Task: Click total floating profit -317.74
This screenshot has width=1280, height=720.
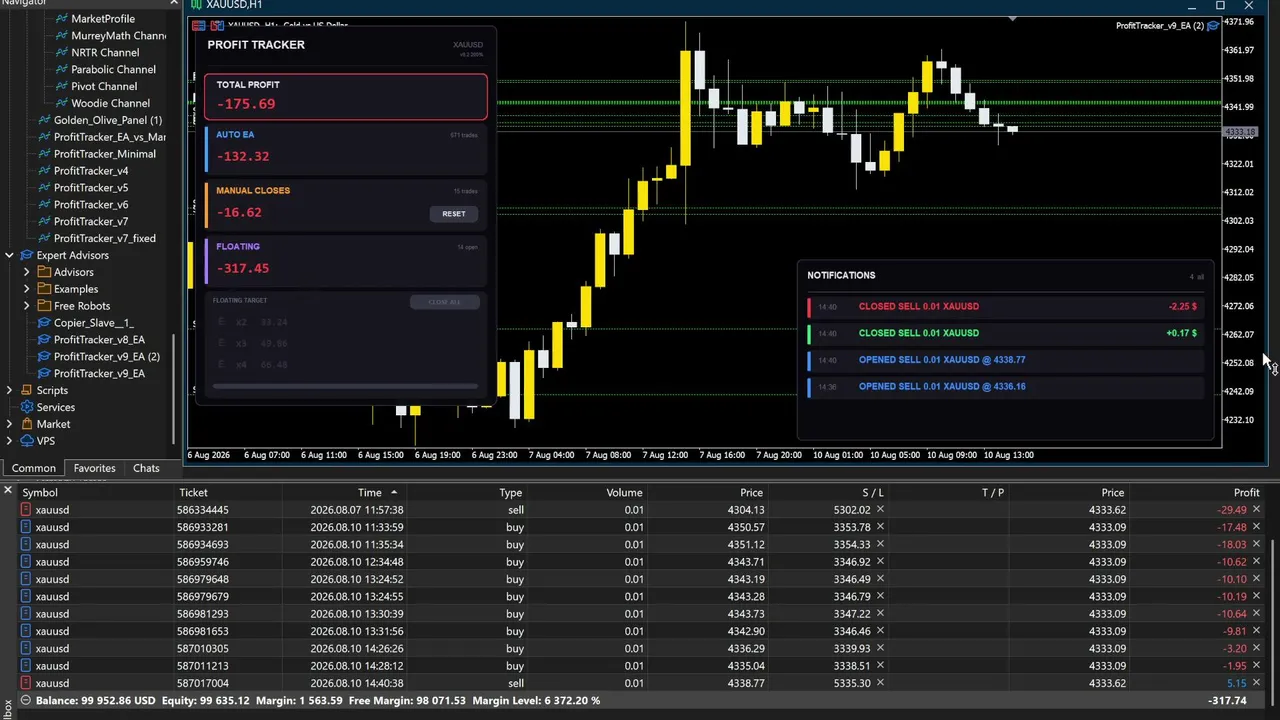Action: (1227, 701)
